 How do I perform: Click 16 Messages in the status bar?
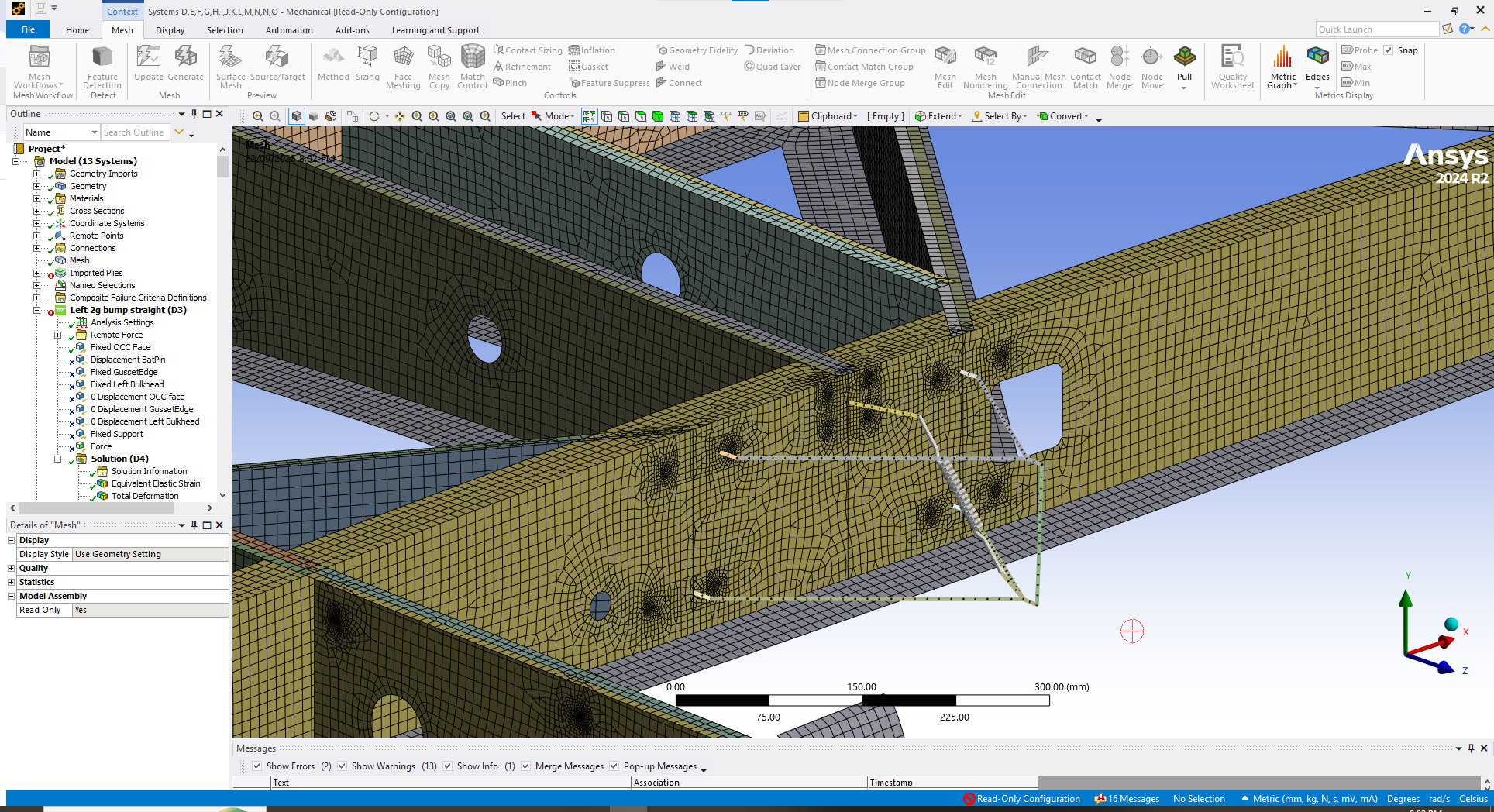tap(1127, 799)
